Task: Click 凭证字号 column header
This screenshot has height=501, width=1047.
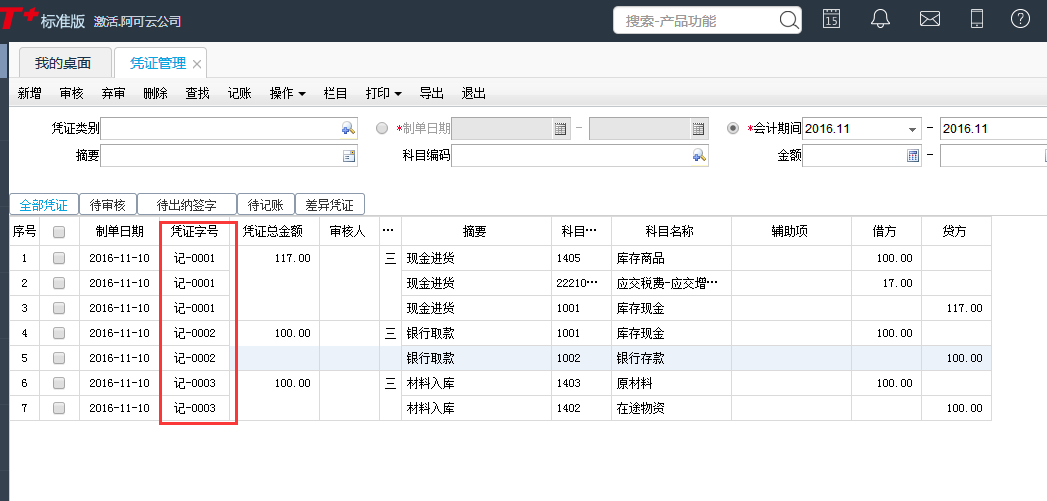Action: click(194, 231)
